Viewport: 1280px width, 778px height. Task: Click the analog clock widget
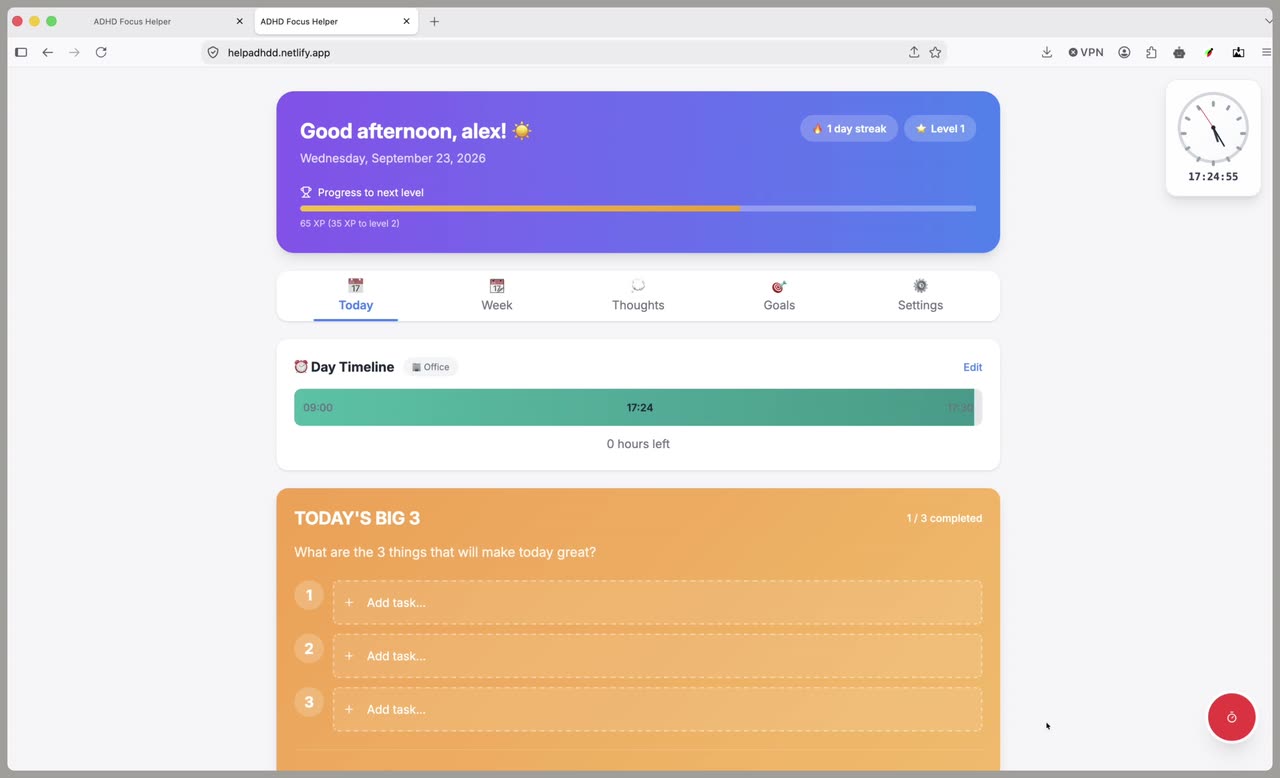[1213, 130]
